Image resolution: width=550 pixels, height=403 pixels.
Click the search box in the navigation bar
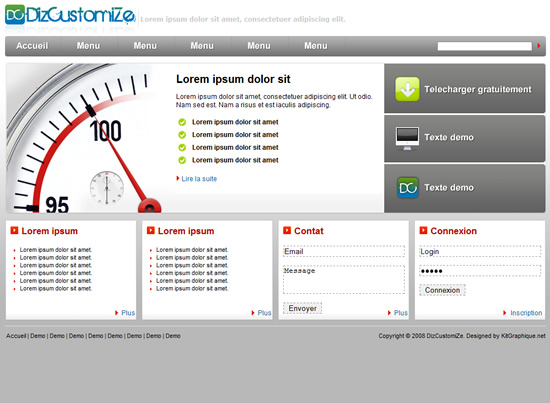coord(485,46)
